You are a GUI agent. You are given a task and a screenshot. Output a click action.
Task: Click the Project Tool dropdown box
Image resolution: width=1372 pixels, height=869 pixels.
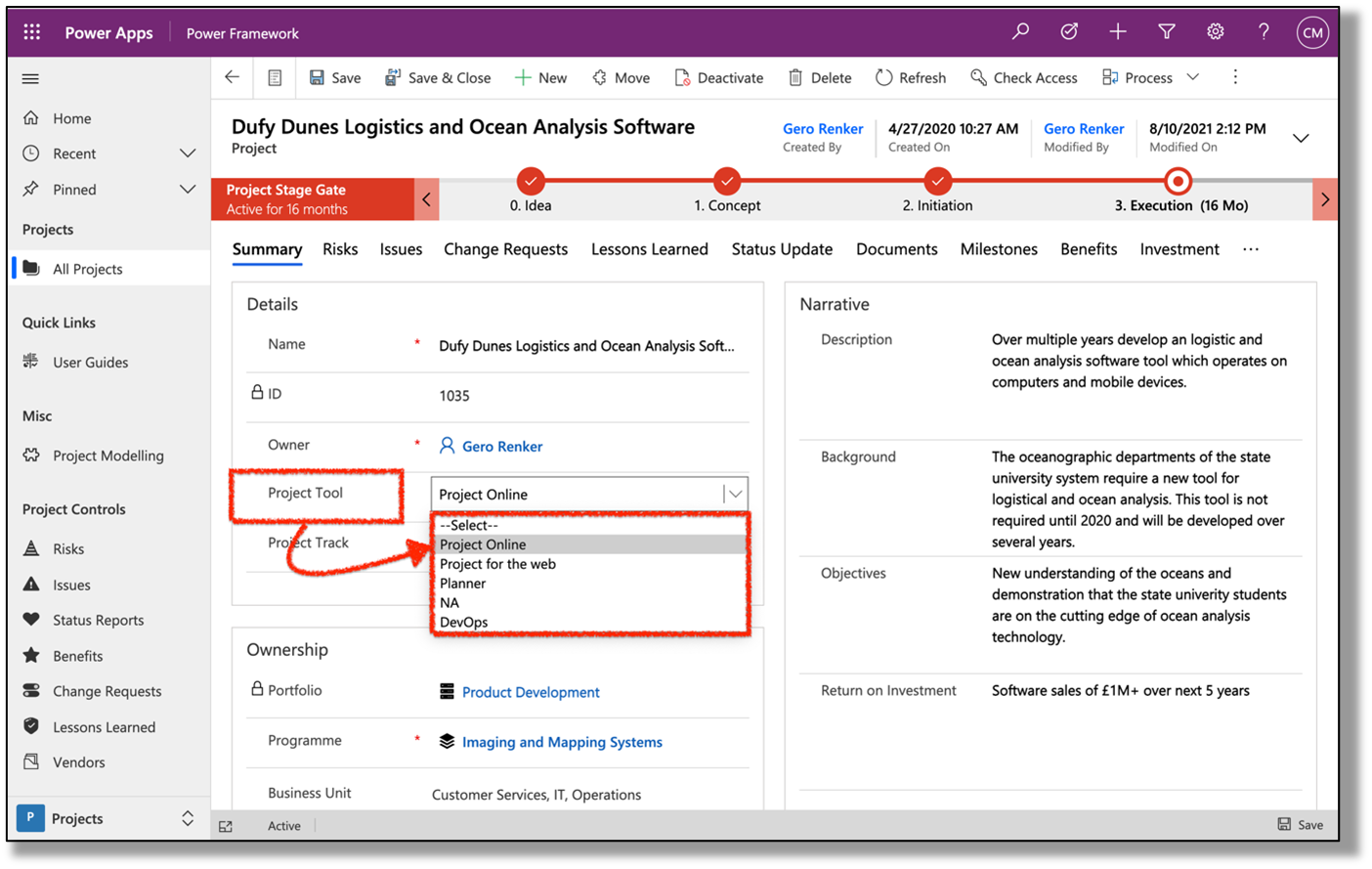[x=589, y=494]
